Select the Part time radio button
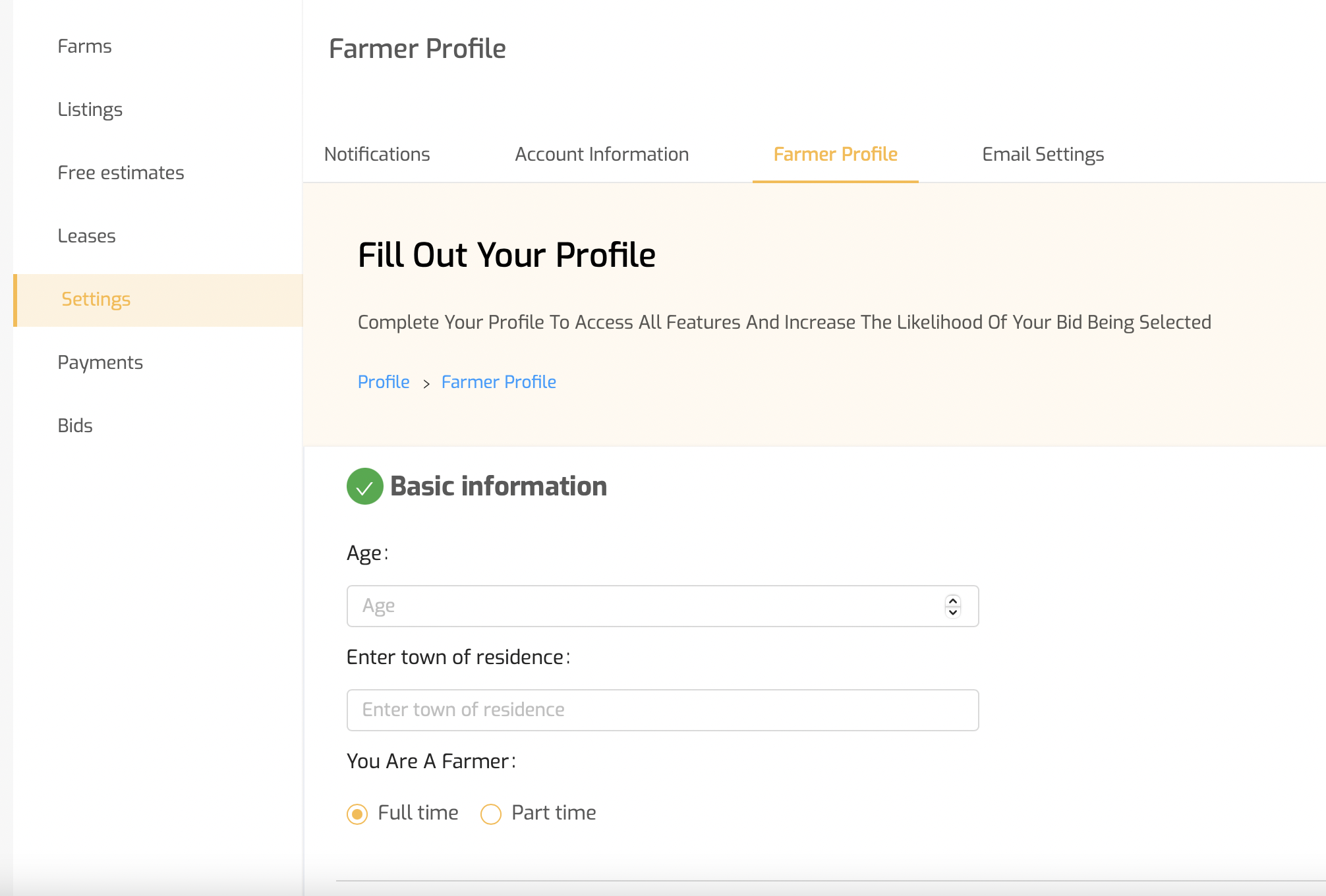Viewport: 1326px width, 896px height. click(x=491, y=814)
